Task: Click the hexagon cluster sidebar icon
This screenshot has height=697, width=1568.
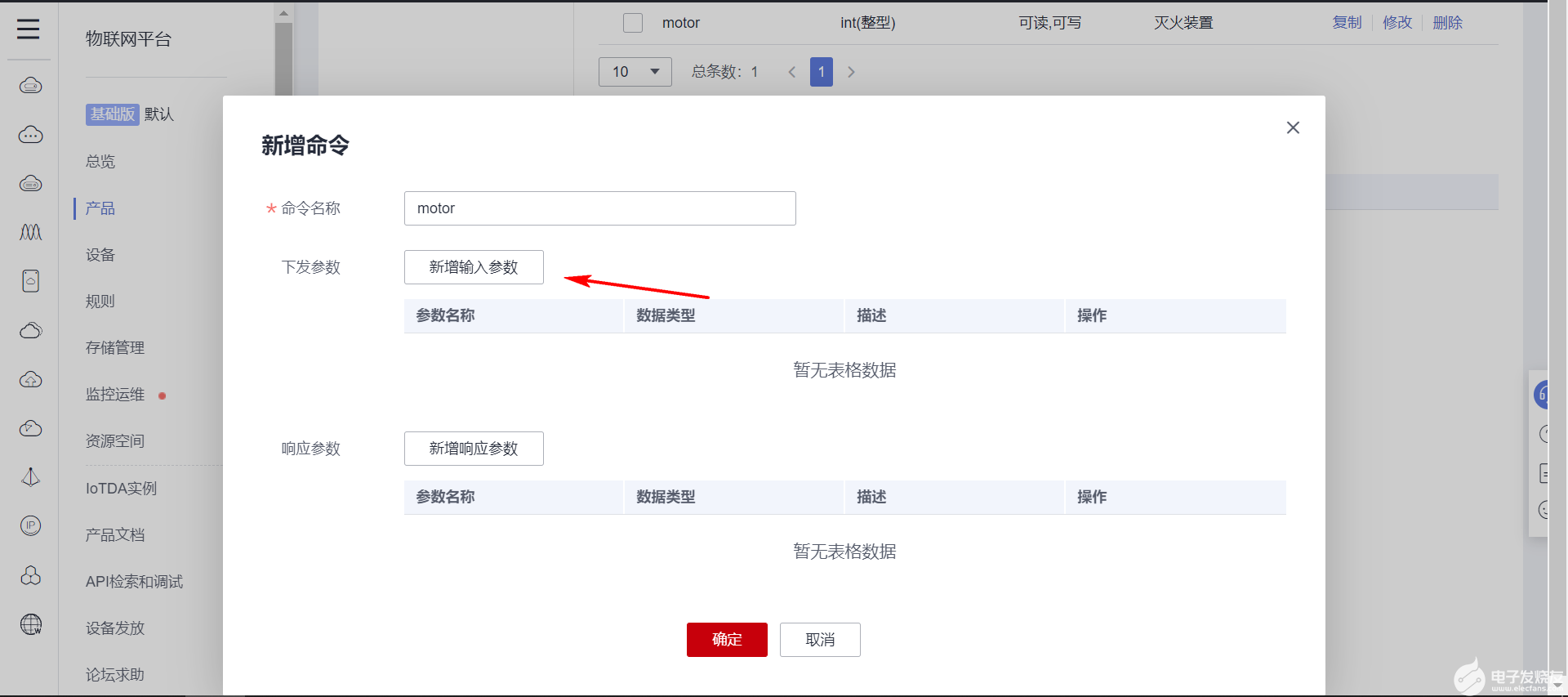Action: 30,575
